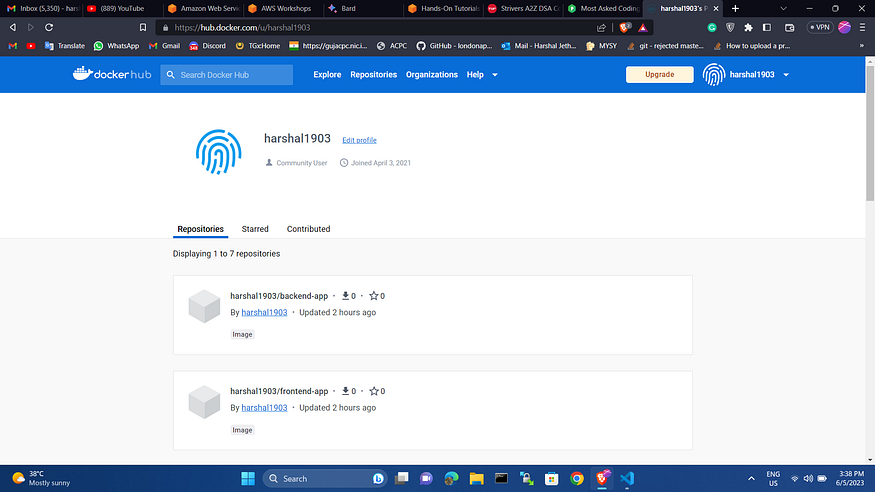This screenshot has width=875, height=492.
Task: Open the extensions puzzle piece icon
Action: pyautogui.click(x=748, y=27)
